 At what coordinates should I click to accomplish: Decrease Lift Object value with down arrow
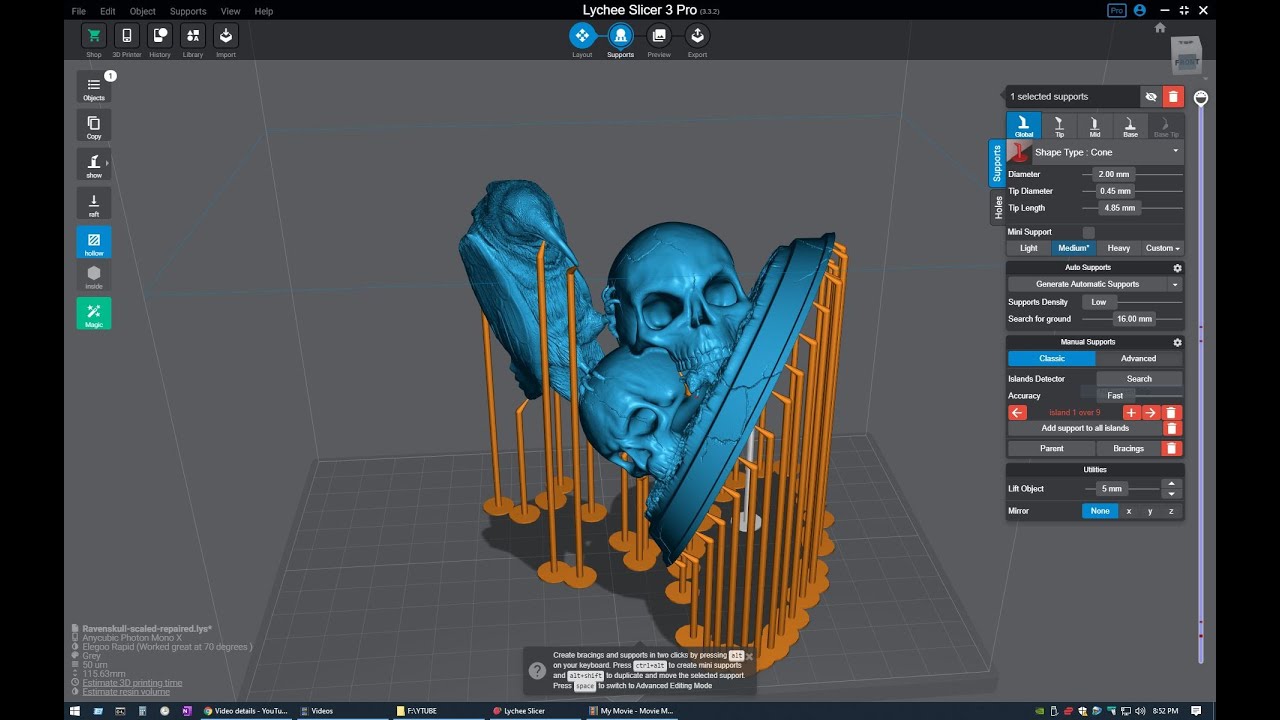[x=1171, y=494]
